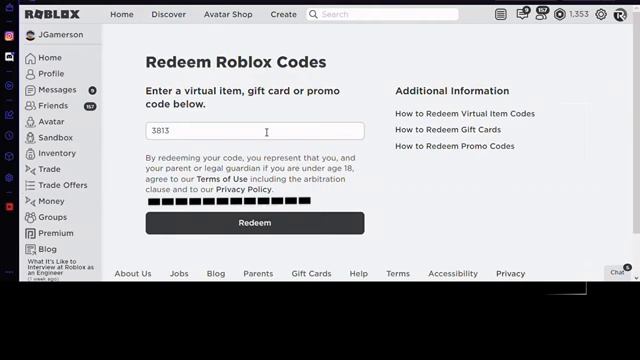Click the avatar icon at top right
Viewport: 640px width, 360px height.
[x=620, y=15]
